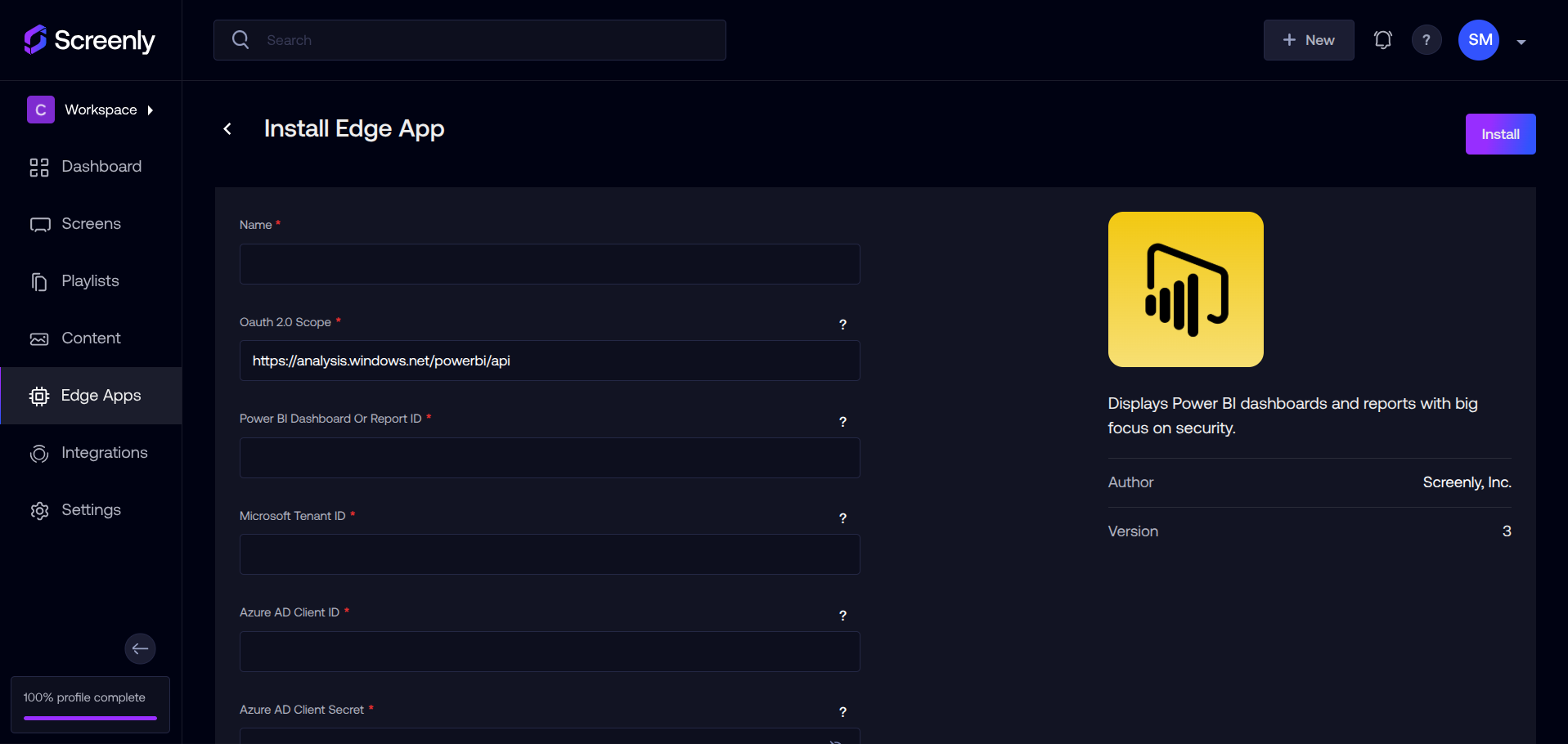1568x744 pixels.
Task: Focus the Name input field
Action: pos(549,264)
